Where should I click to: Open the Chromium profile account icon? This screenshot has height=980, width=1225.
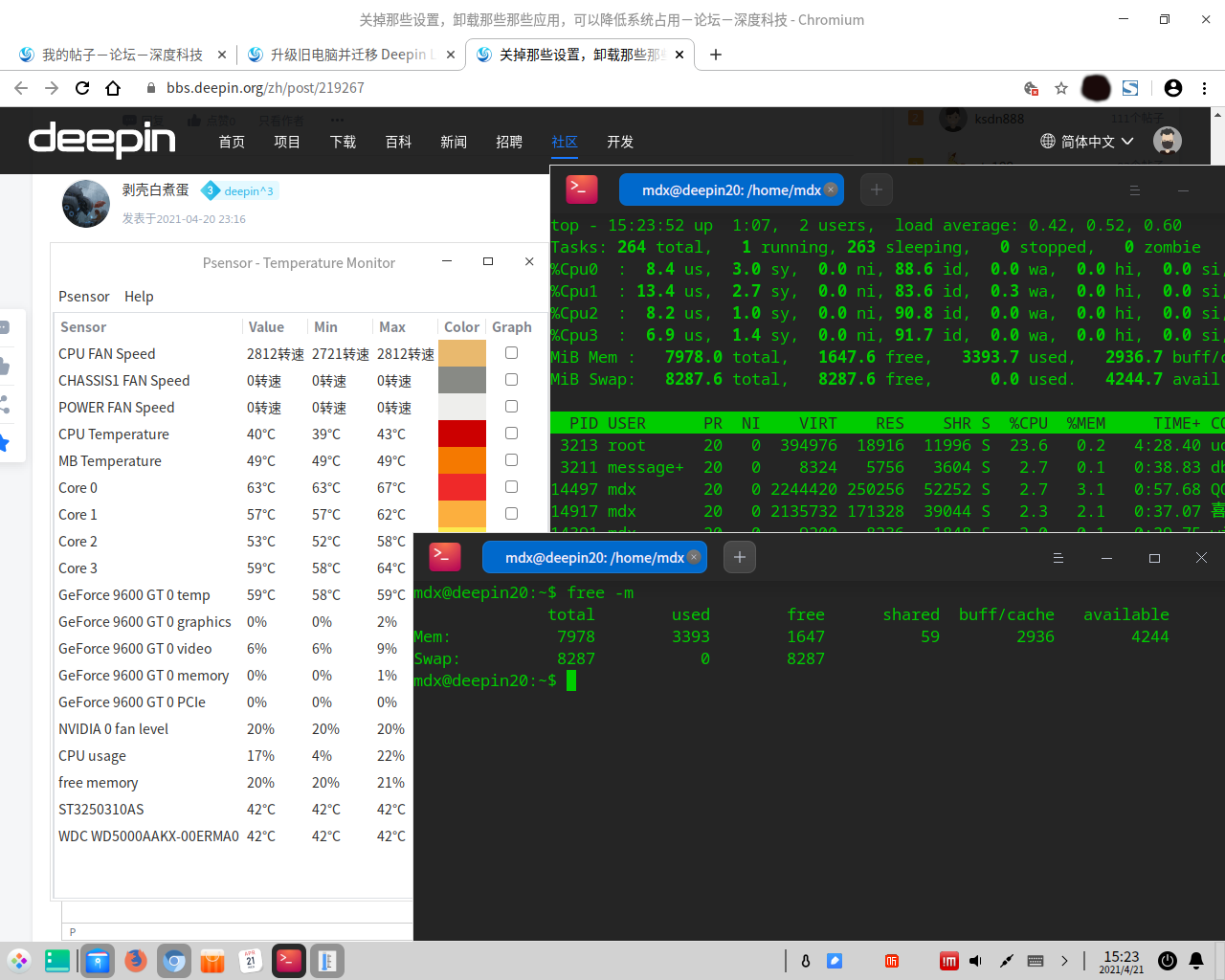pos(1173,88)
